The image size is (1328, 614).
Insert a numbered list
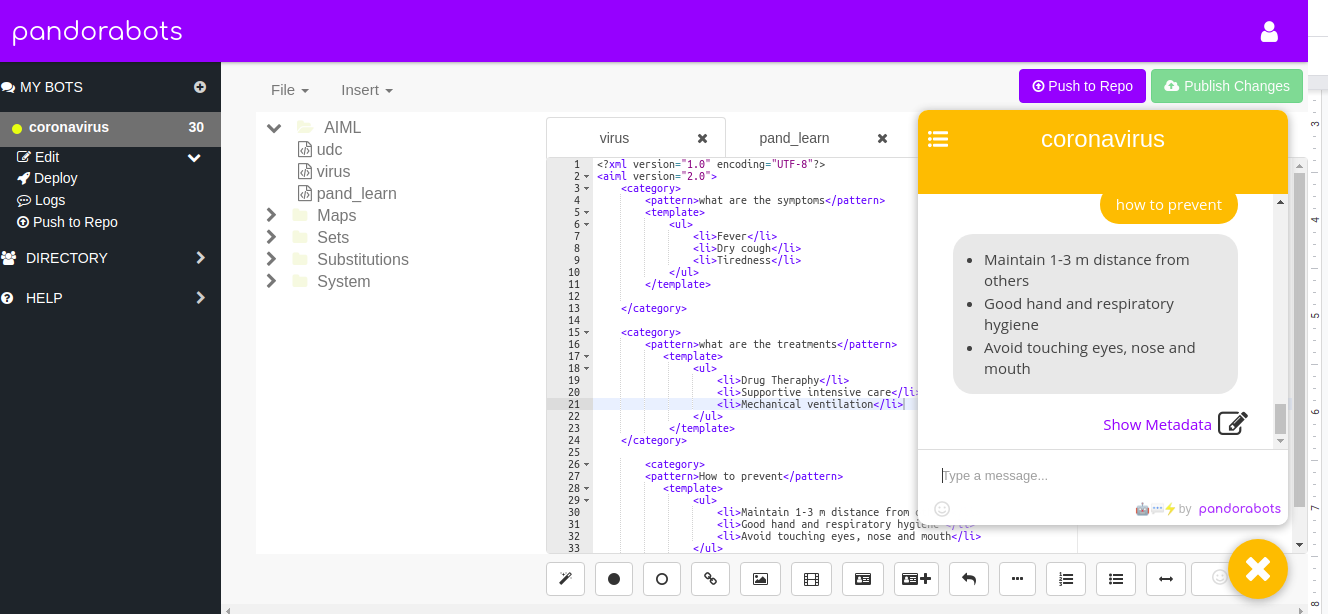pos(1066,578)
